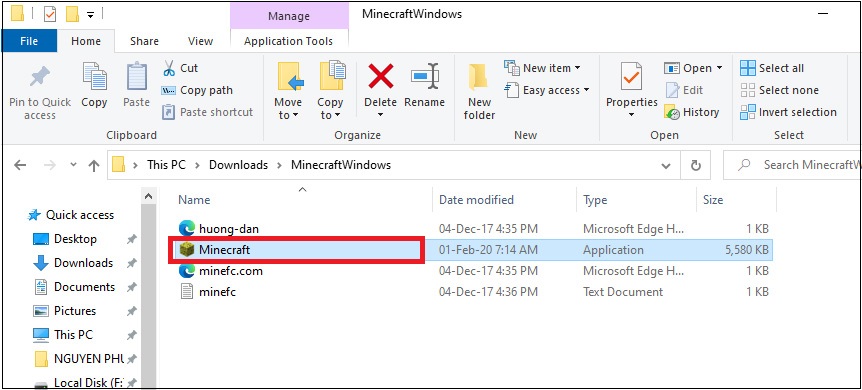Open Downloads in Quick access sidebar
Screen dimensions: 862x390
coord(83,263)
